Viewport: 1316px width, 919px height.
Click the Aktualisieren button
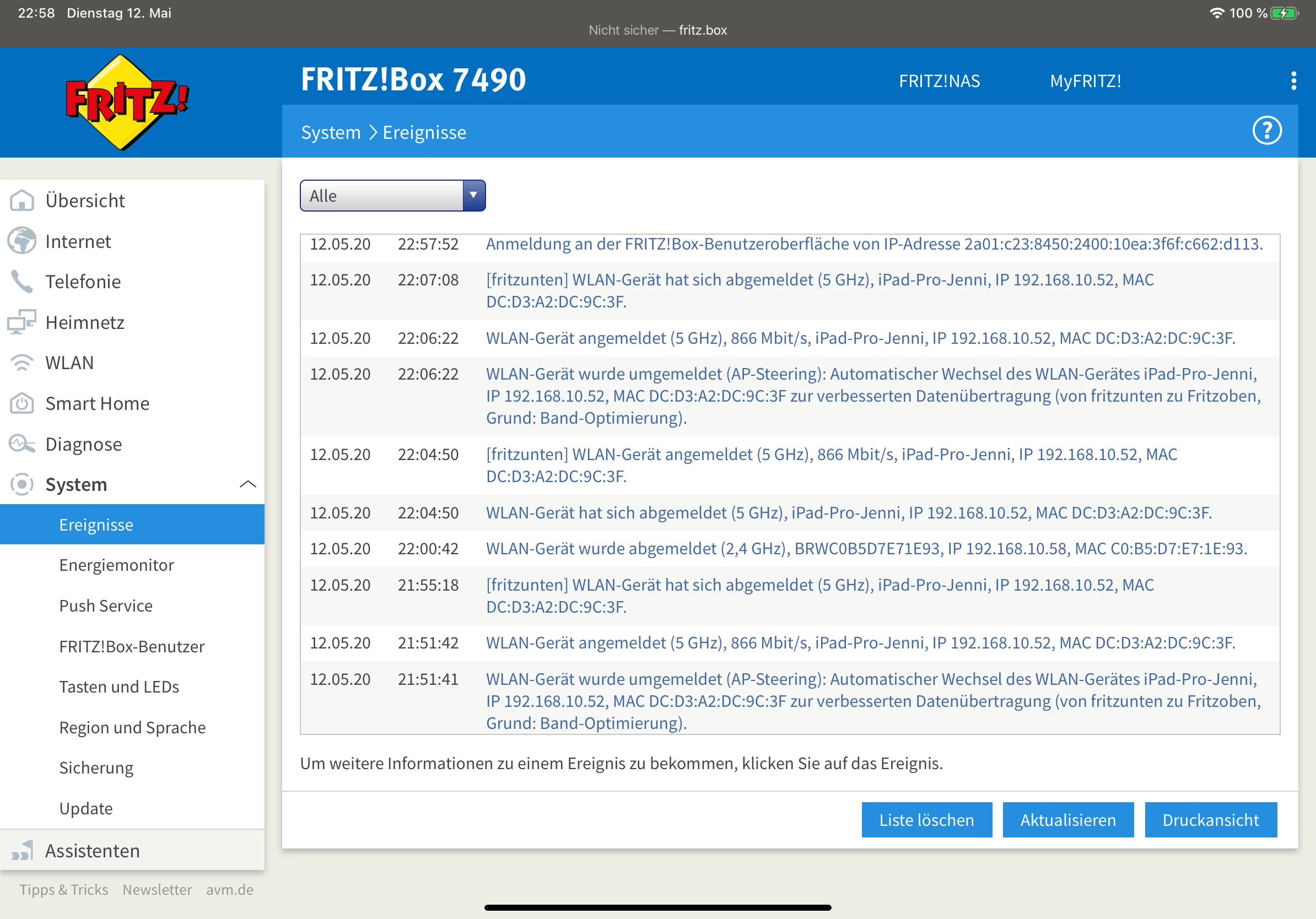1068,819
